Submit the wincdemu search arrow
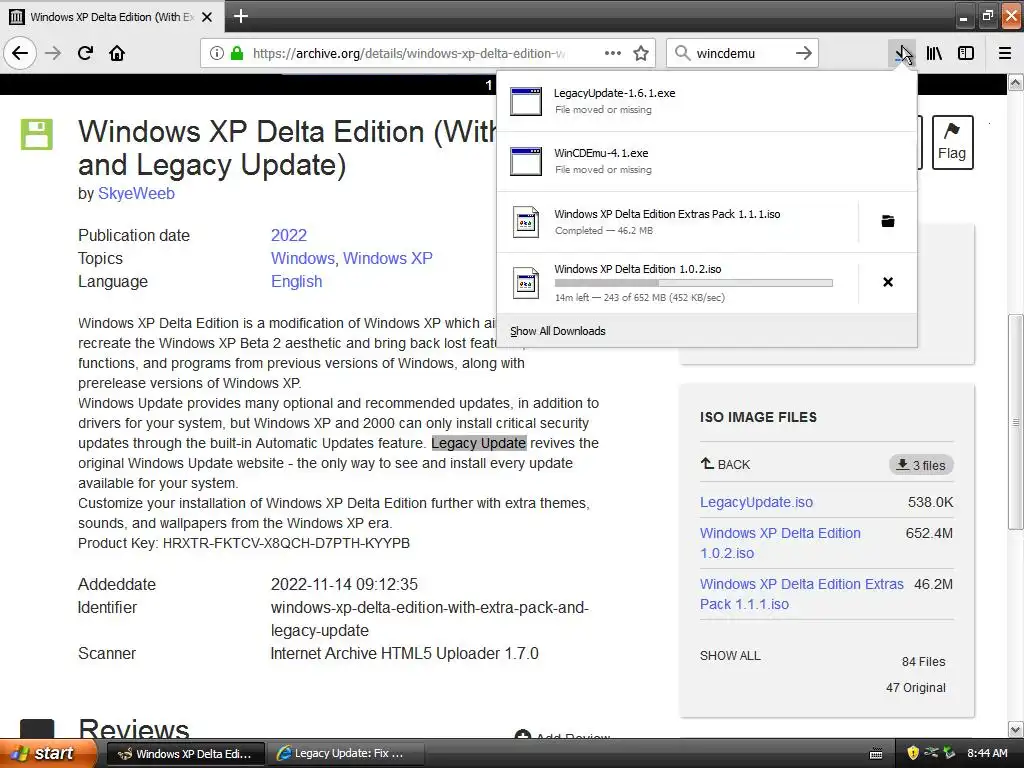 [804, 53]
